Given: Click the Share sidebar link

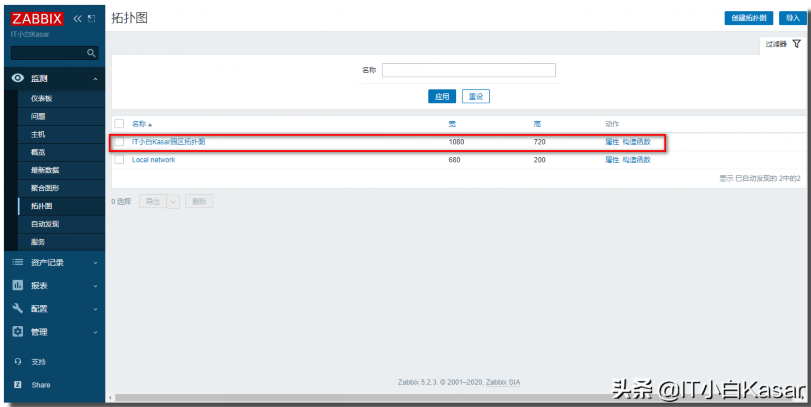Looking at the screenshot, I should [41, 385].
